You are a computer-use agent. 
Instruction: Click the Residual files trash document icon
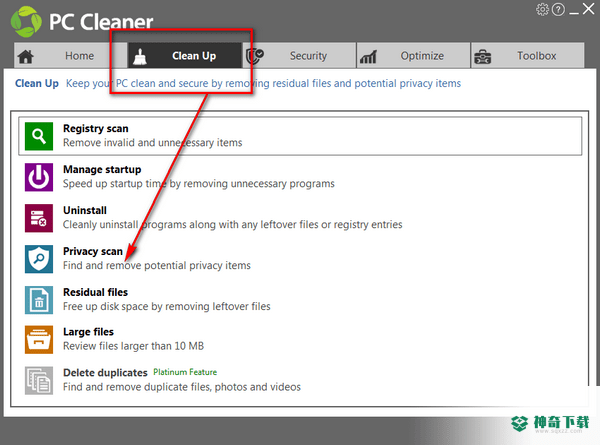39,300
